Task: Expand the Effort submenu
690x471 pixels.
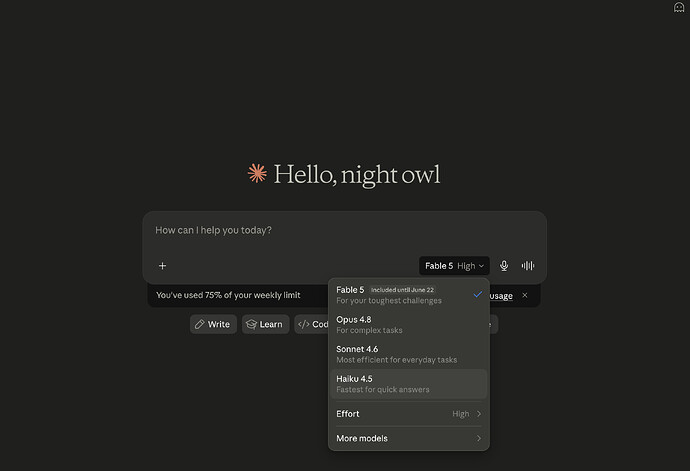Action: click(x=409, y=414)
